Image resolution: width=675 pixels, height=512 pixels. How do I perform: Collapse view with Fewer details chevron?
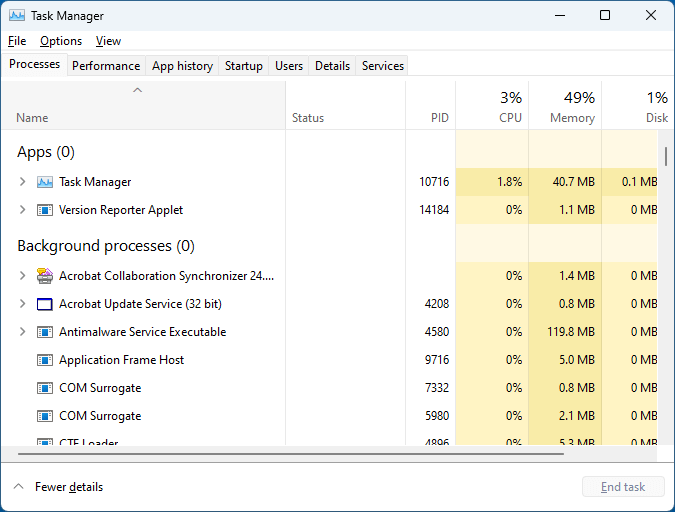pyautogui.click(x=19, y=487)
